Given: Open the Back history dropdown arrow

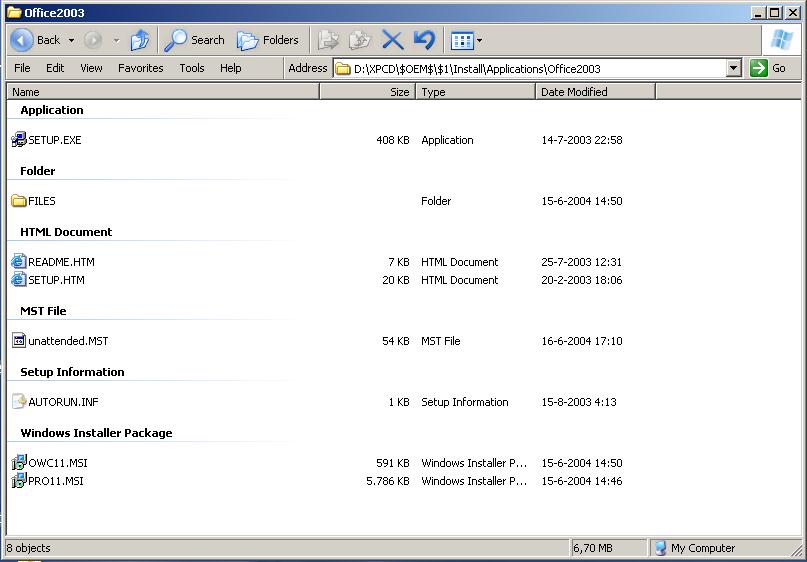Looking at the screenshot, I should 72,40.
